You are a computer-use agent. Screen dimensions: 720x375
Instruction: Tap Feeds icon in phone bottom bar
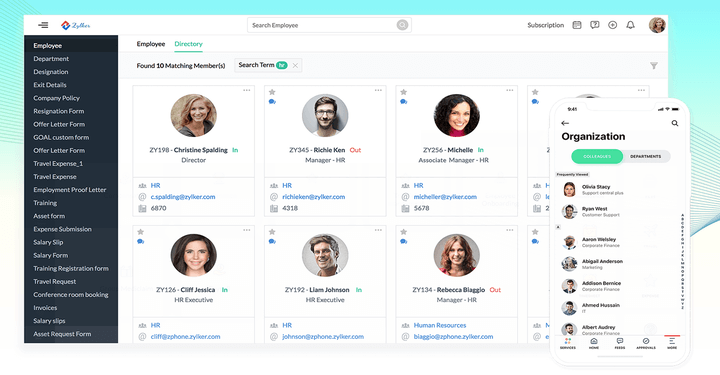point(620,343)
